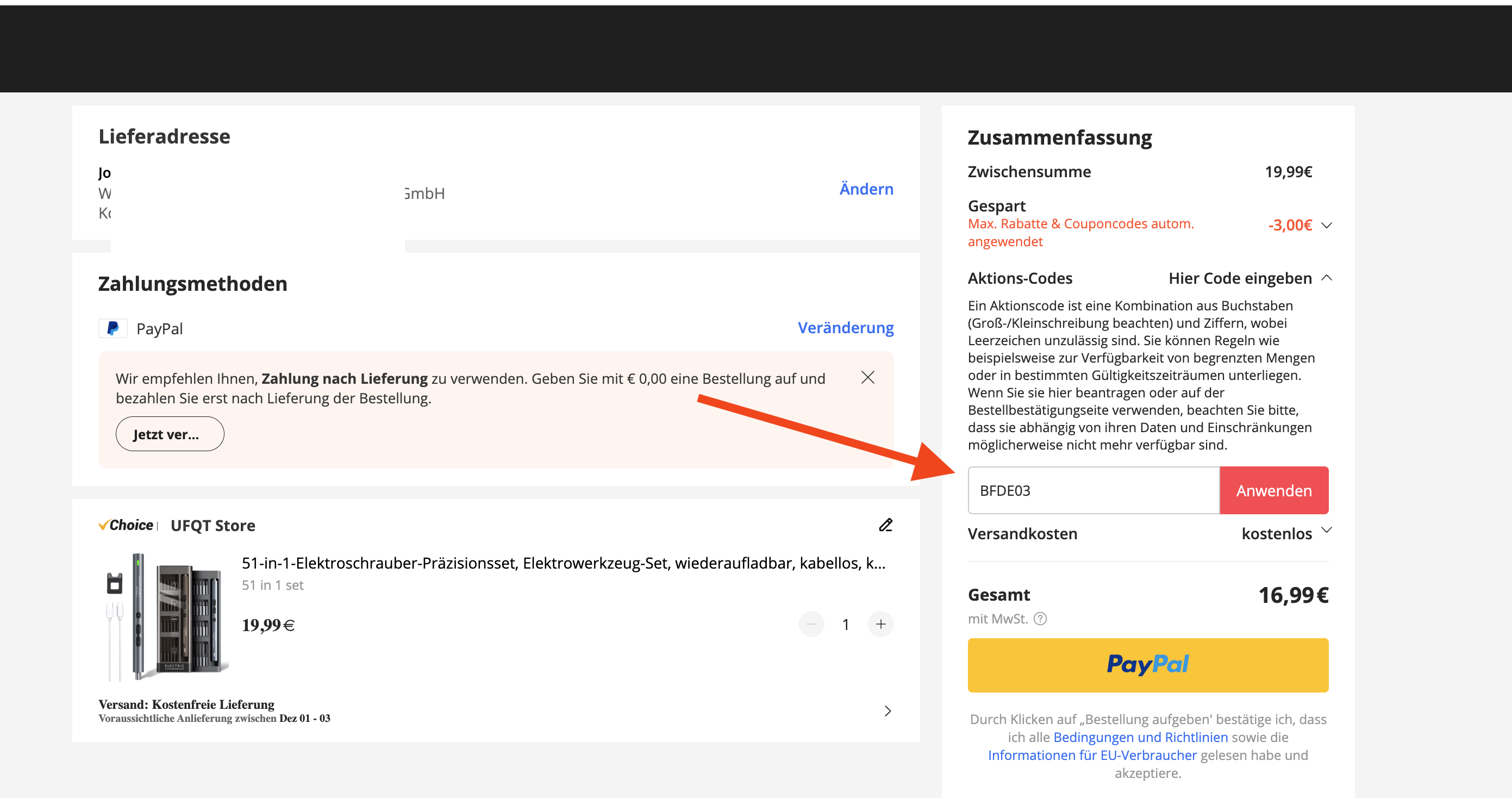Click the promo code input field

coord(1094,490)
